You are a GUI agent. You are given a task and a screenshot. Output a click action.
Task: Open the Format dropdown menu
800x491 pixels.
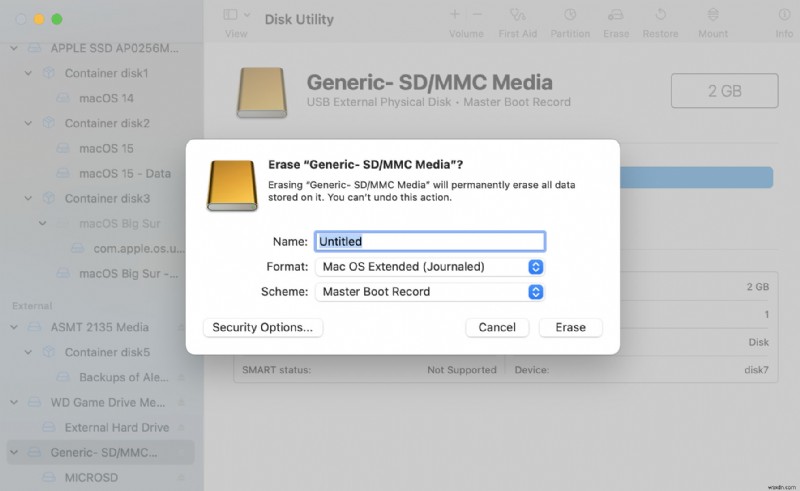(430, 267)
